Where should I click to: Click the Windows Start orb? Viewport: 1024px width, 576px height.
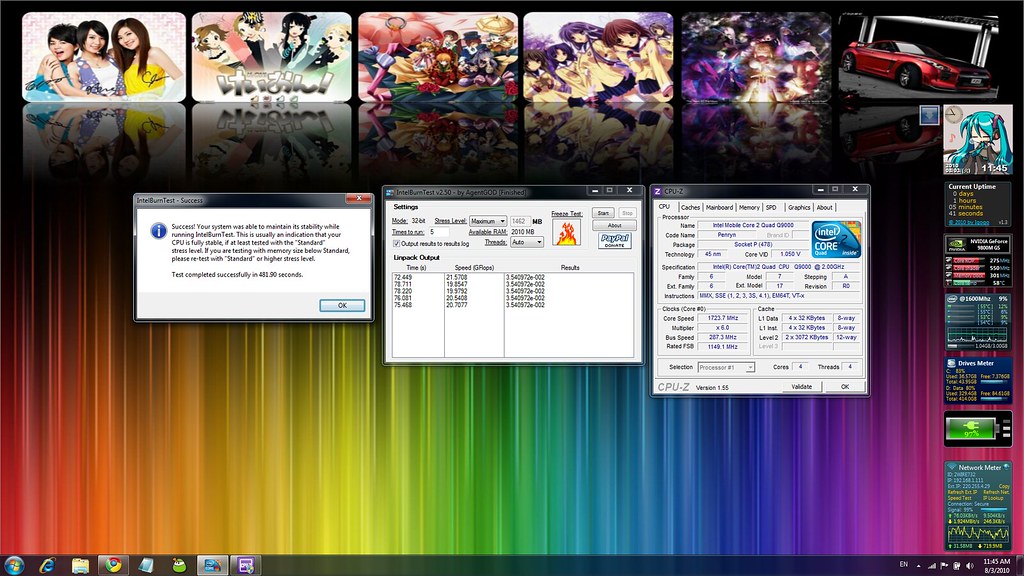[13, 565]
